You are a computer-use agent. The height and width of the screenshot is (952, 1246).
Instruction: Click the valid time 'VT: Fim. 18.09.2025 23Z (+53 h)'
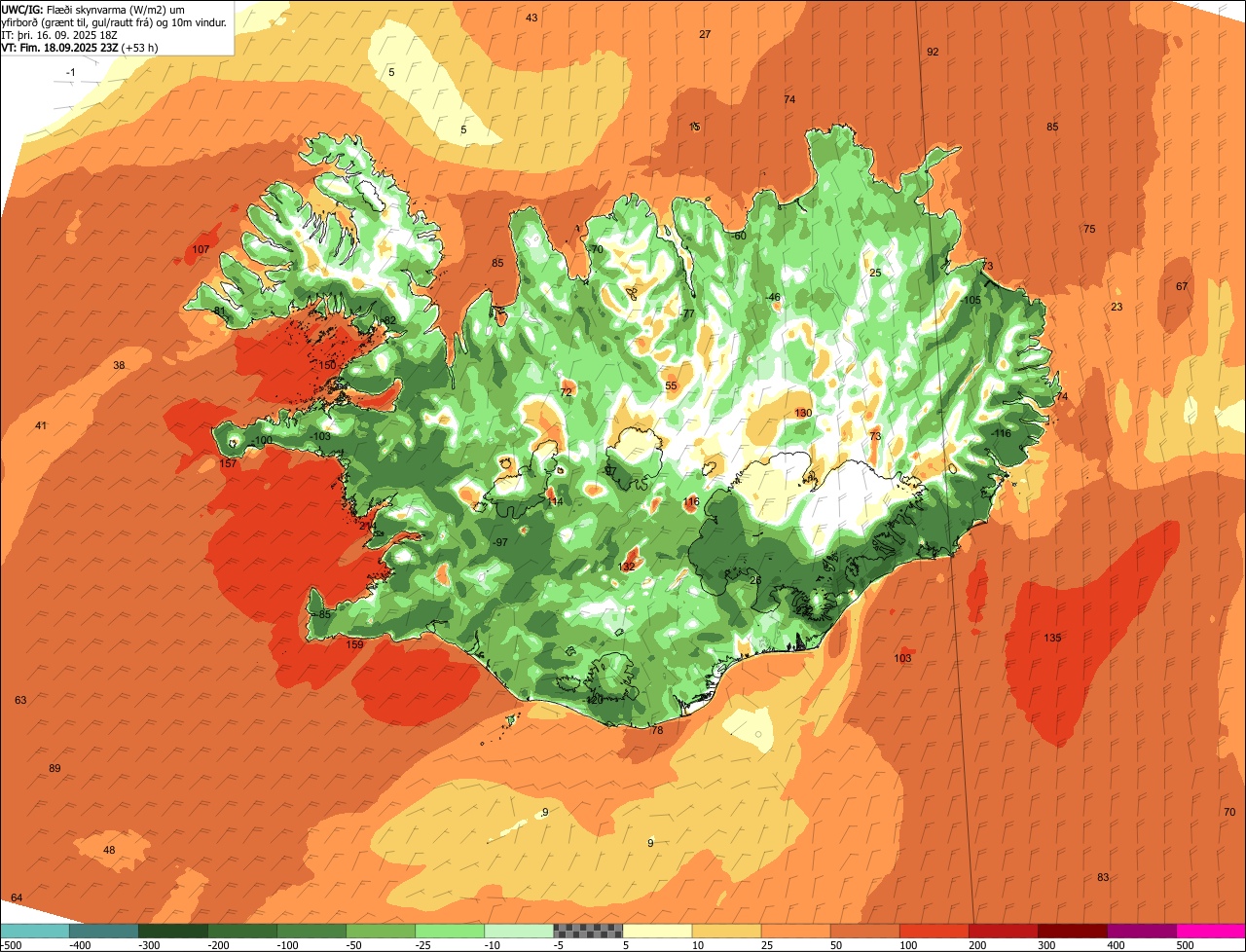point(80,47)
